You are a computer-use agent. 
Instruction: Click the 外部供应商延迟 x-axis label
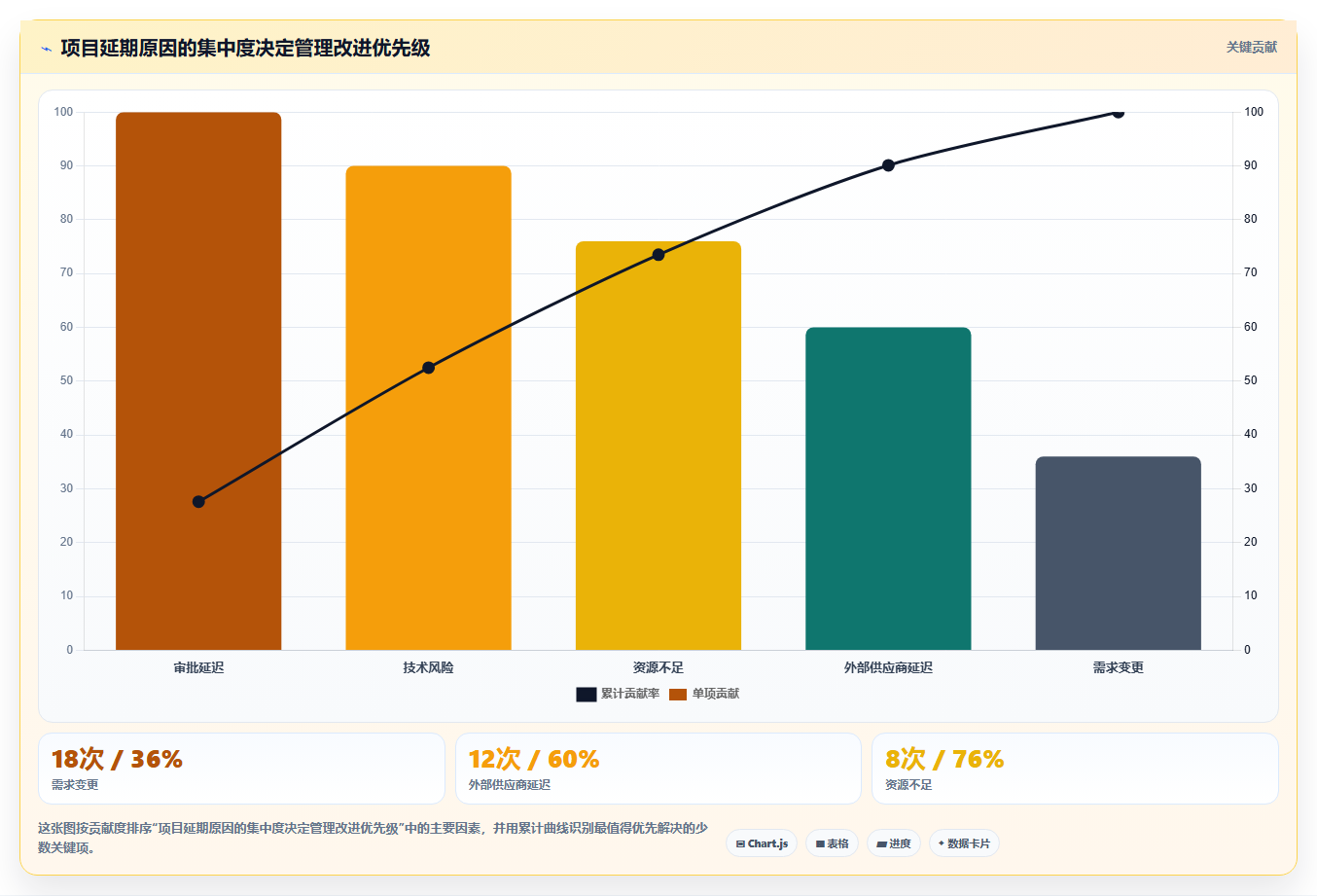click(x=888, y=667)
